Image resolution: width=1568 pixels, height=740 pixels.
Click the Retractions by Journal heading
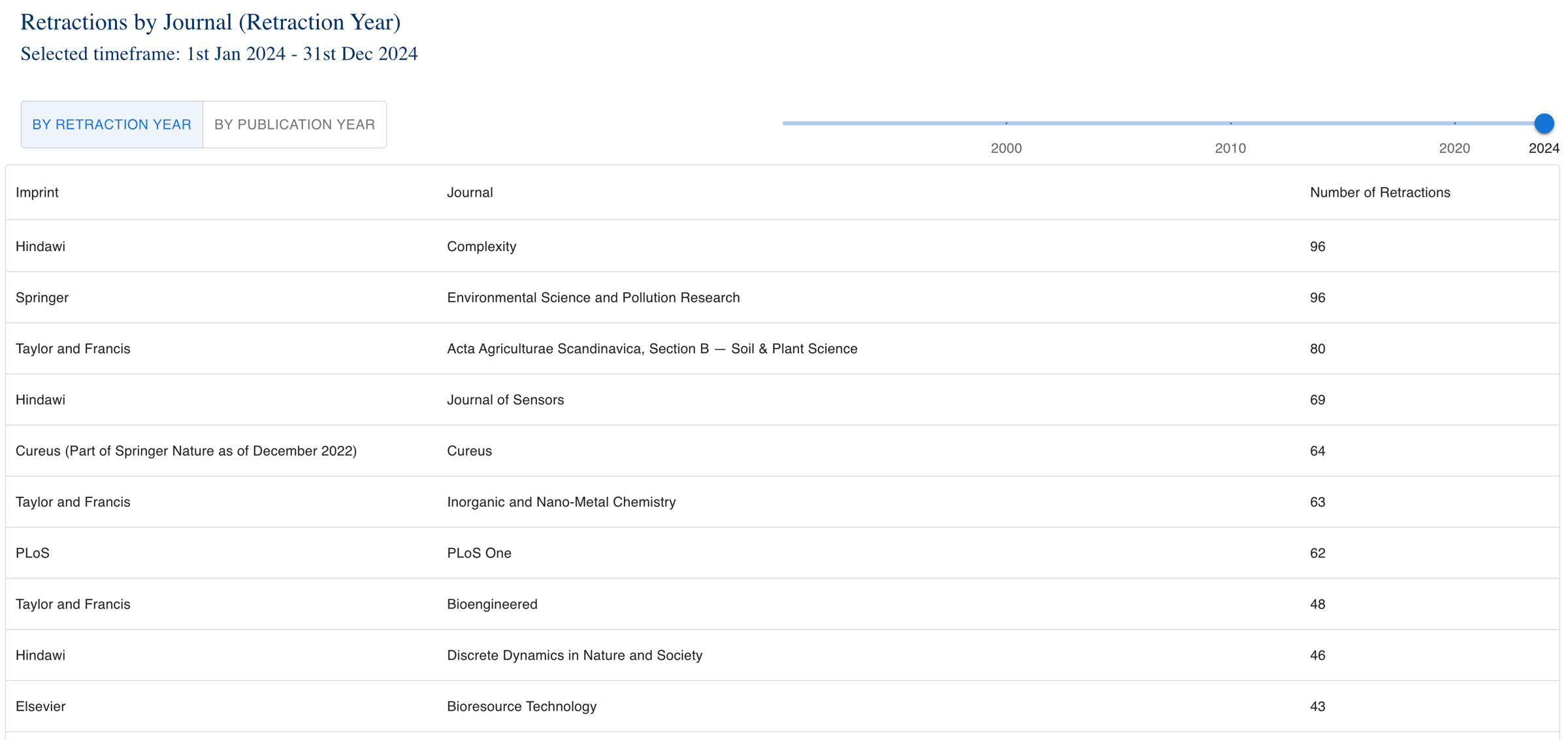point(210,22)
